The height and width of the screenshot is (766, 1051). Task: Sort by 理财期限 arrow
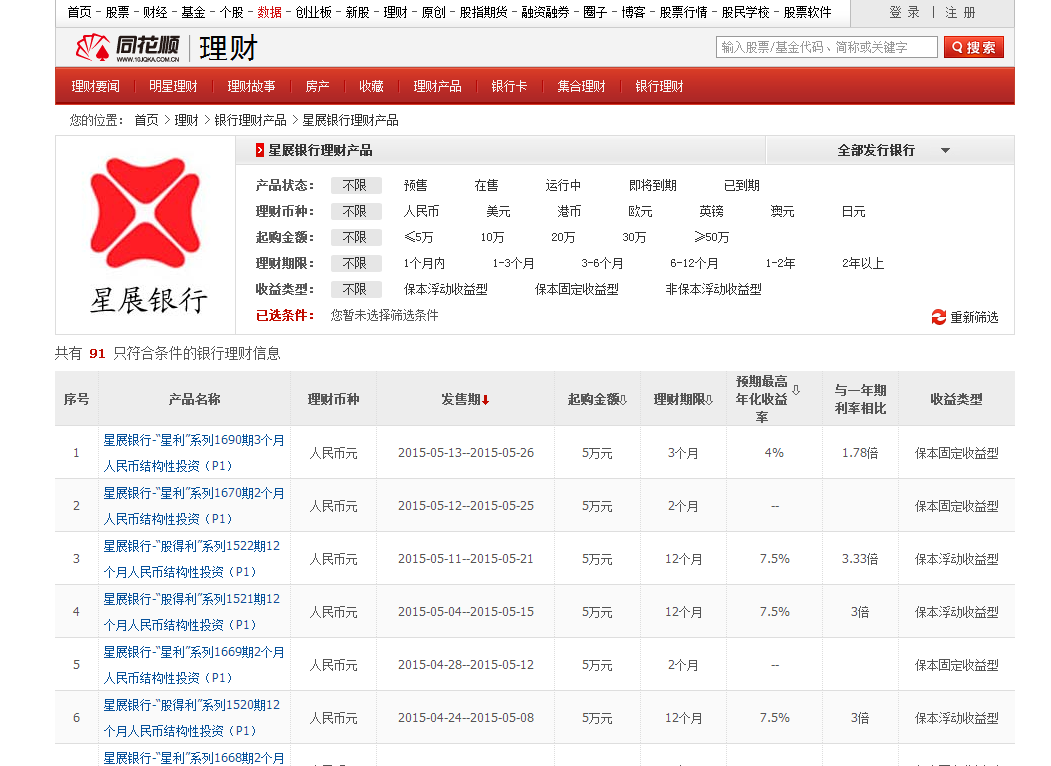click(709, 400)
